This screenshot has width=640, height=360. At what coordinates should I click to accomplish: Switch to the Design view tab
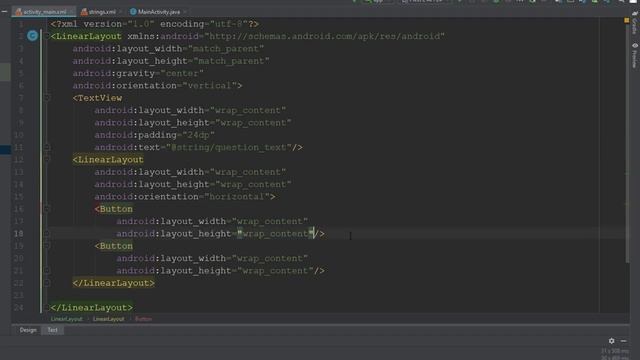pos(28,330)
